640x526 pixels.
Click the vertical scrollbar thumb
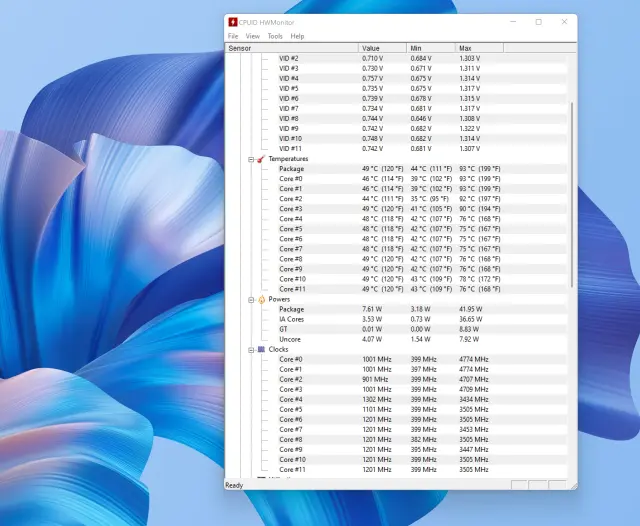pyautogui.click(x=572, y=195)
